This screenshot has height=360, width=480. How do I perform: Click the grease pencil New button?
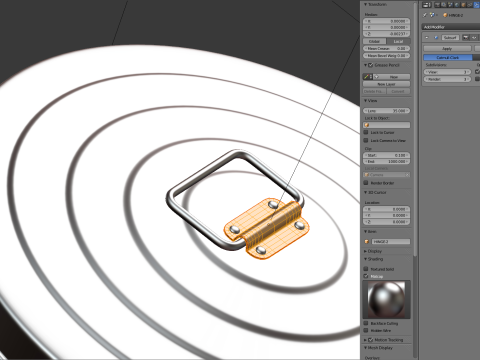point(391,77)
